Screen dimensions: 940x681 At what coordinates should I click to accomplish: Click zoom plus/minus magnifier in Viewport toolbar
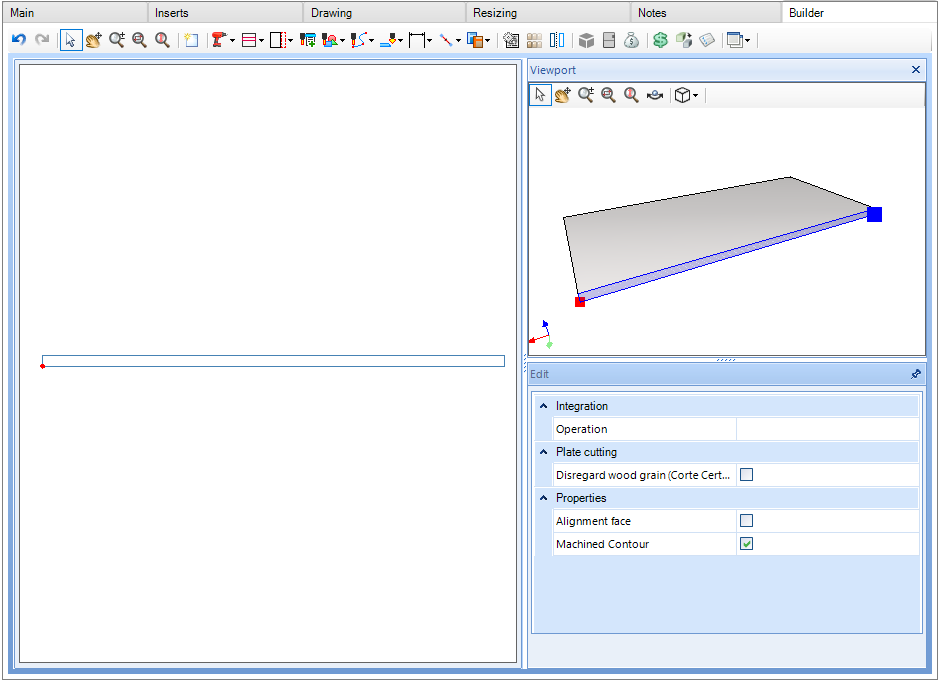point(586,95)
